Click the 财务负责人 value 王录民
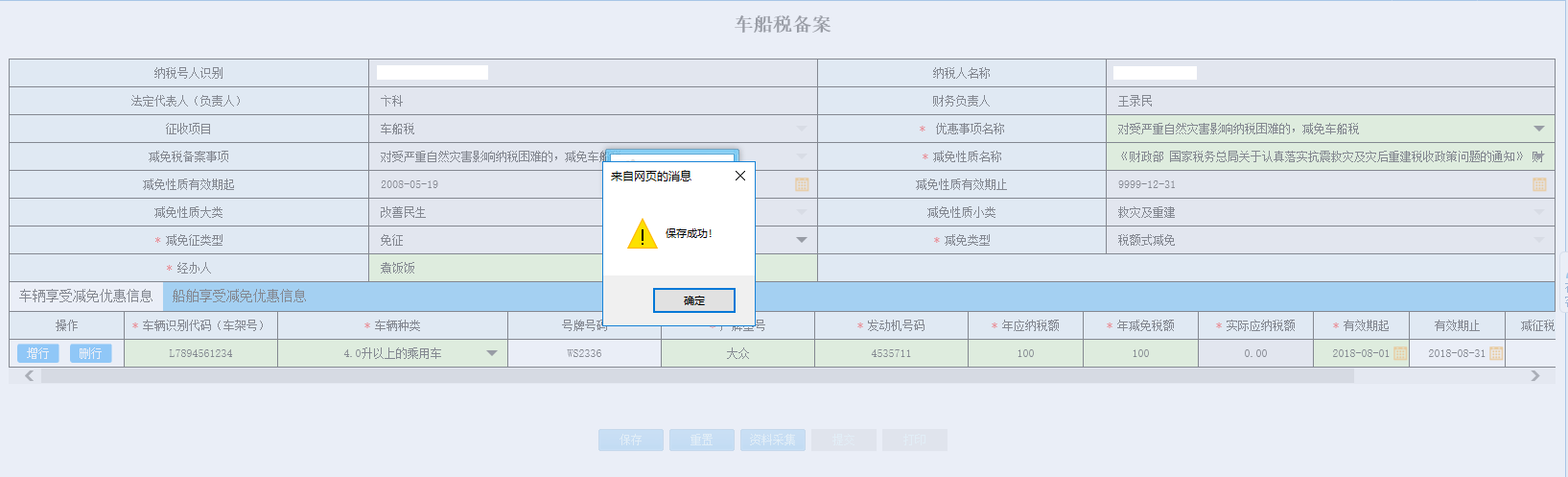Image resolution: width=1568 pixels, height=477 pixels. pos(1135,101)
